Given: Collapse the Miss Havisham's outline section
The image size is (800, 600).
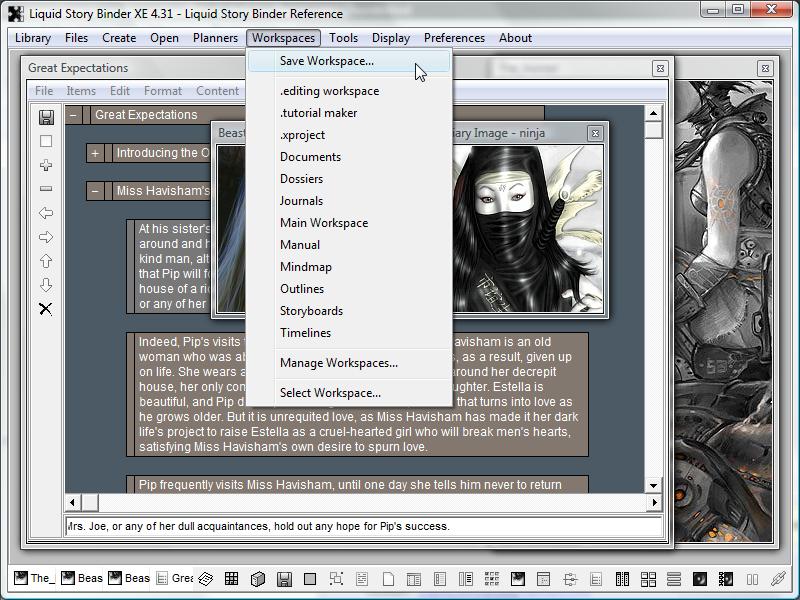Looking at the screenshot, I should point(95,191).
